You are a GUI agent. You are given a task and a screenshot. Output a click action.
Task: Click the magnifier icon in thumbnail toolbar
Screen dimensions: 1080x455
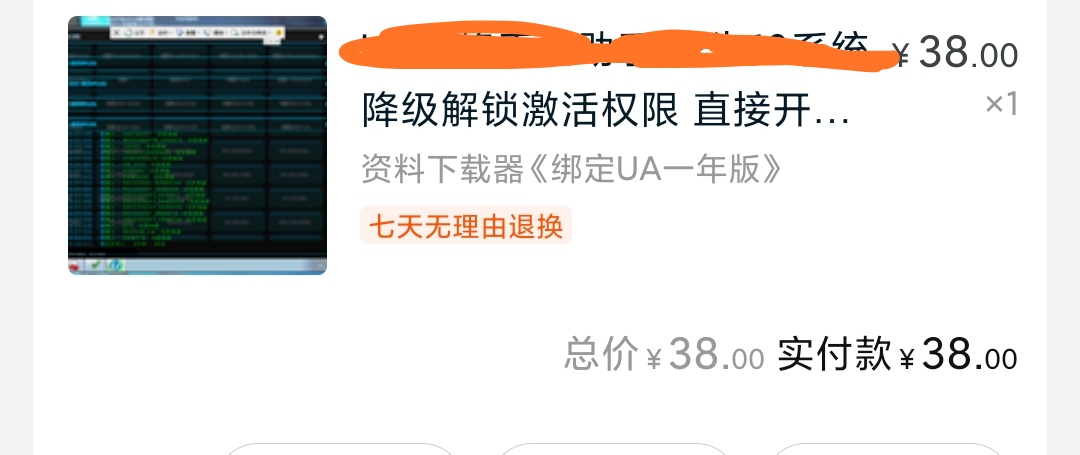point(236,32)
